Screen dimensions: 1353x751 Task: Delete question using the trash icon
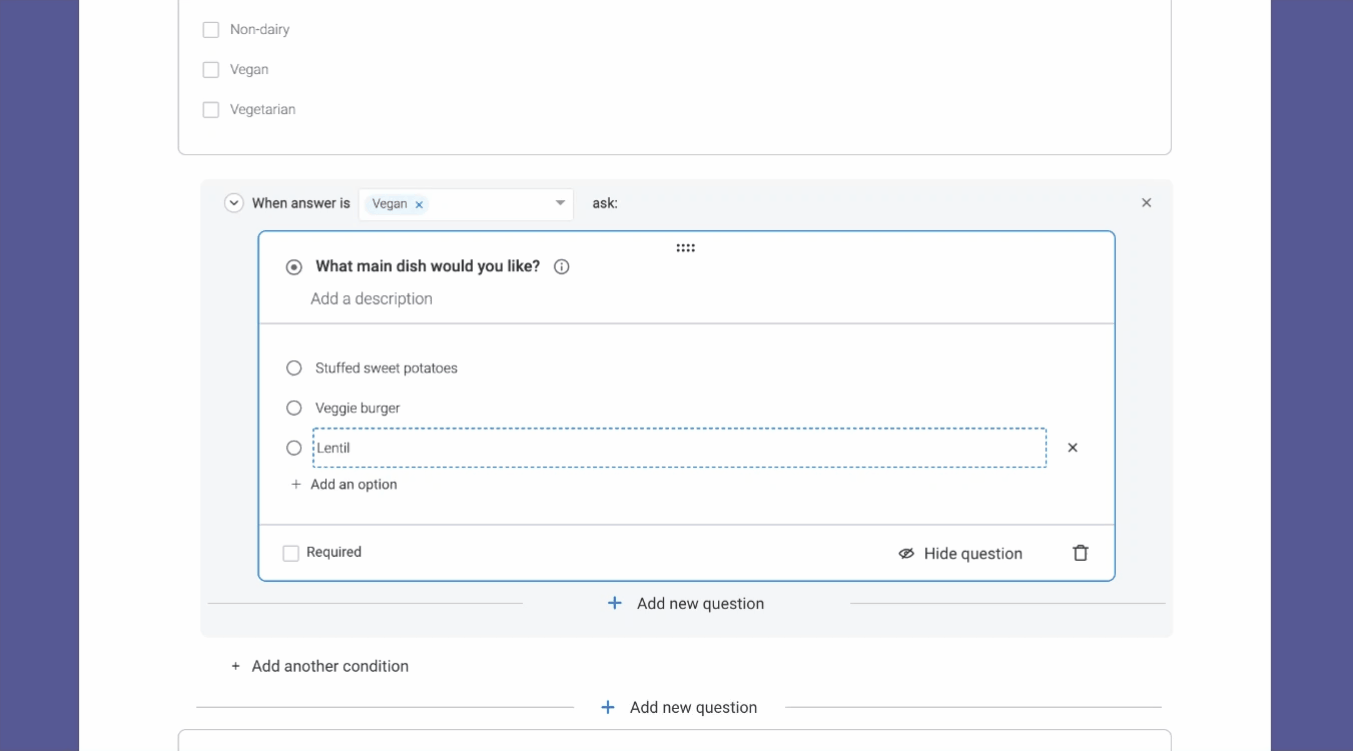click(x=1080, y=553)
